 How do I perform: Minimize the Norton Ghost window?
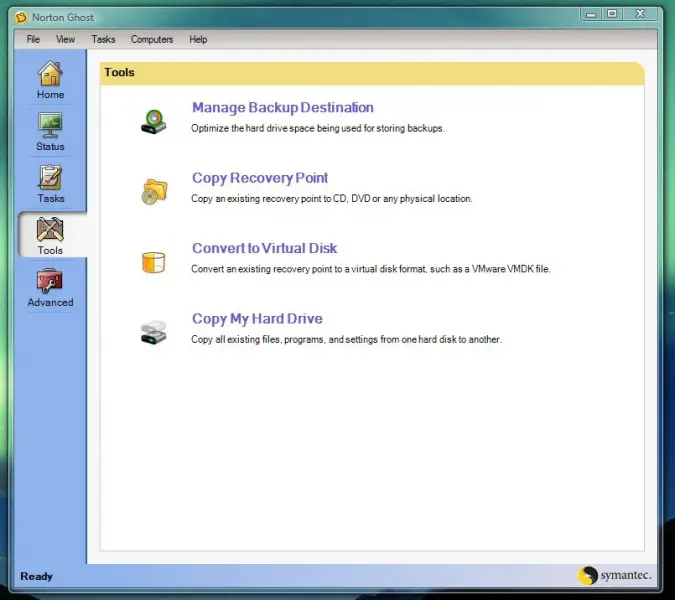[x=591, y=14]
